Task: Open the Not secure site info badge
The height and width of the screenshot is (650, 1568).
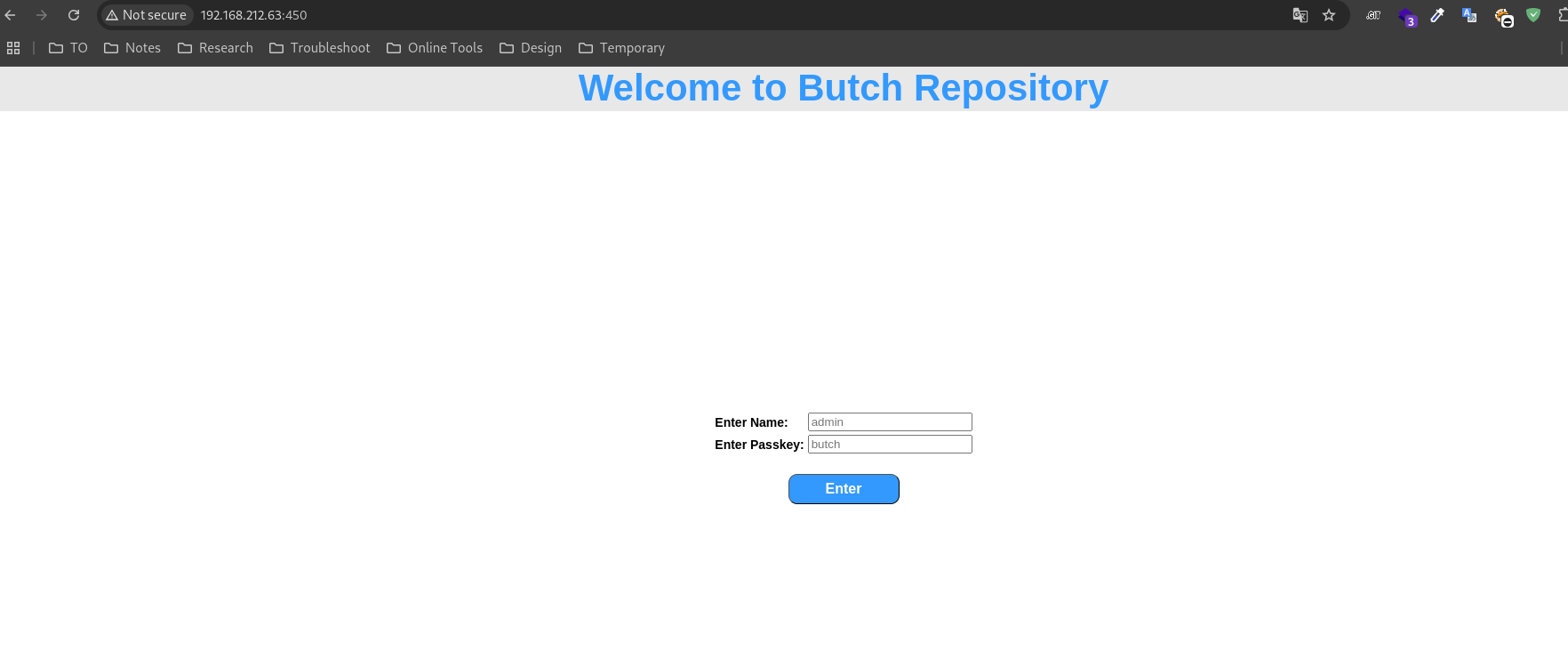Action: click(146, 15)
